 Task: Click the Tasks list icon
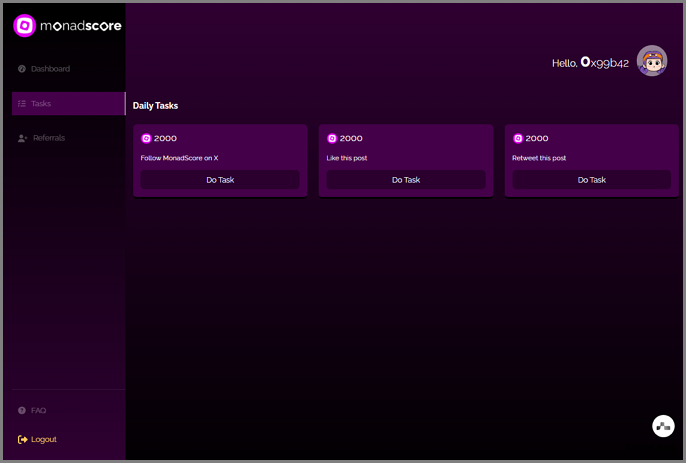click(22, 104)
